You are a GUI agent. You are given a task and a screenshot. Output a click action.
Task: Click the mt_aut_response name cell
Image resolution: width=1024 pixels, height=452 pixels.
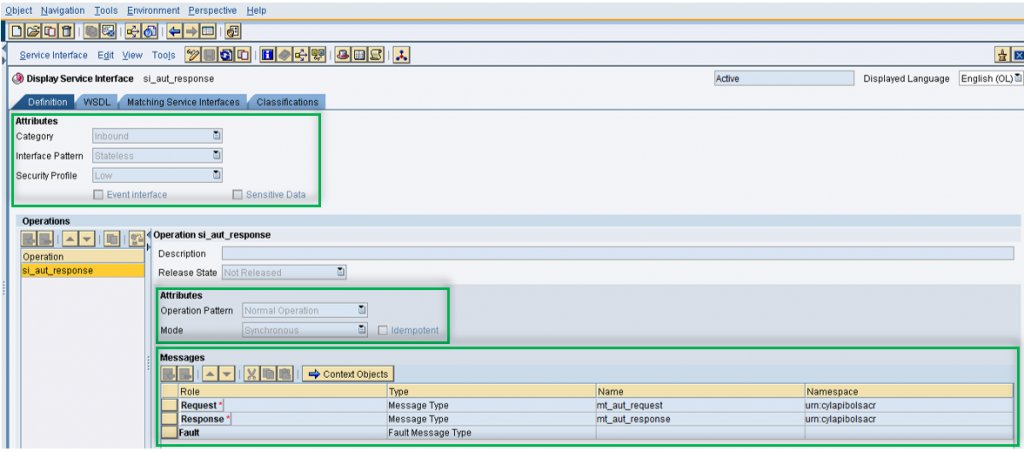point(699,419)
